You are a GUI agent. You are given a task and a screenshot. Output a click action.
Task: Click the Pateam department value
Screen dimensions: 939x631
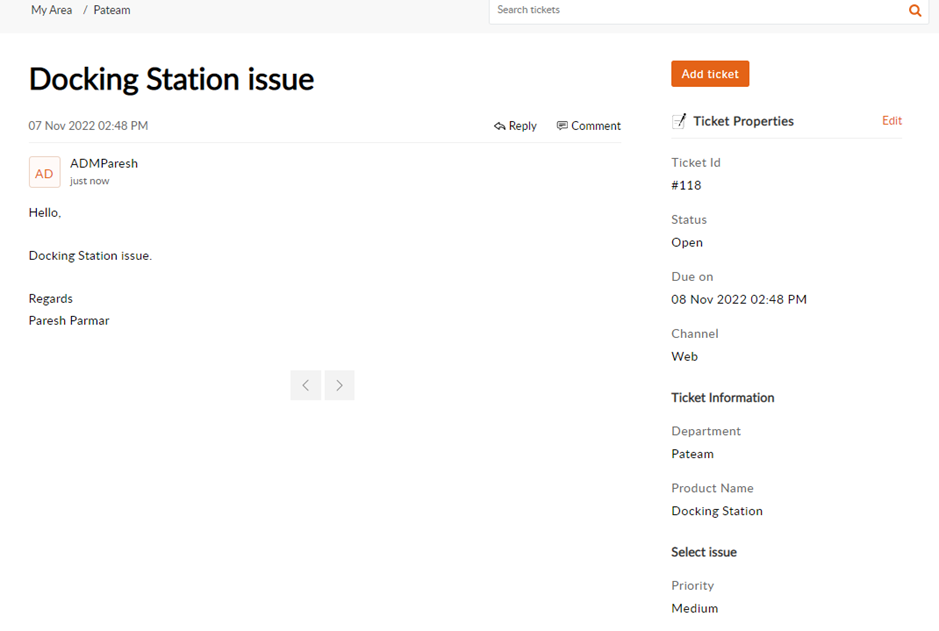click(x=692, y=454)
